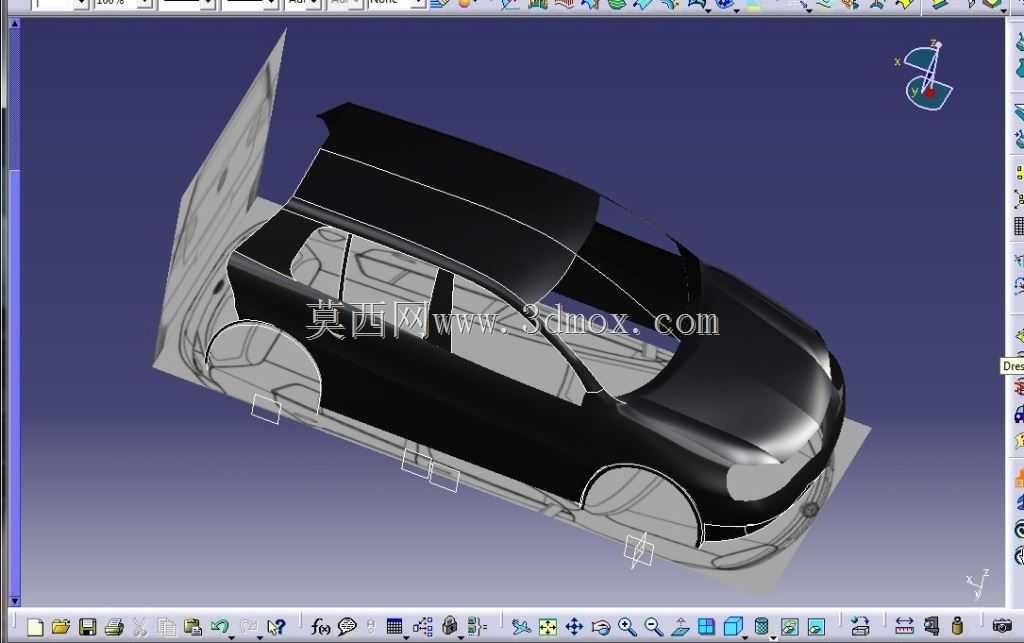Zoom in with the plus magnifier
This screenshot has height=643, width=1024.
tap(627, 627)
